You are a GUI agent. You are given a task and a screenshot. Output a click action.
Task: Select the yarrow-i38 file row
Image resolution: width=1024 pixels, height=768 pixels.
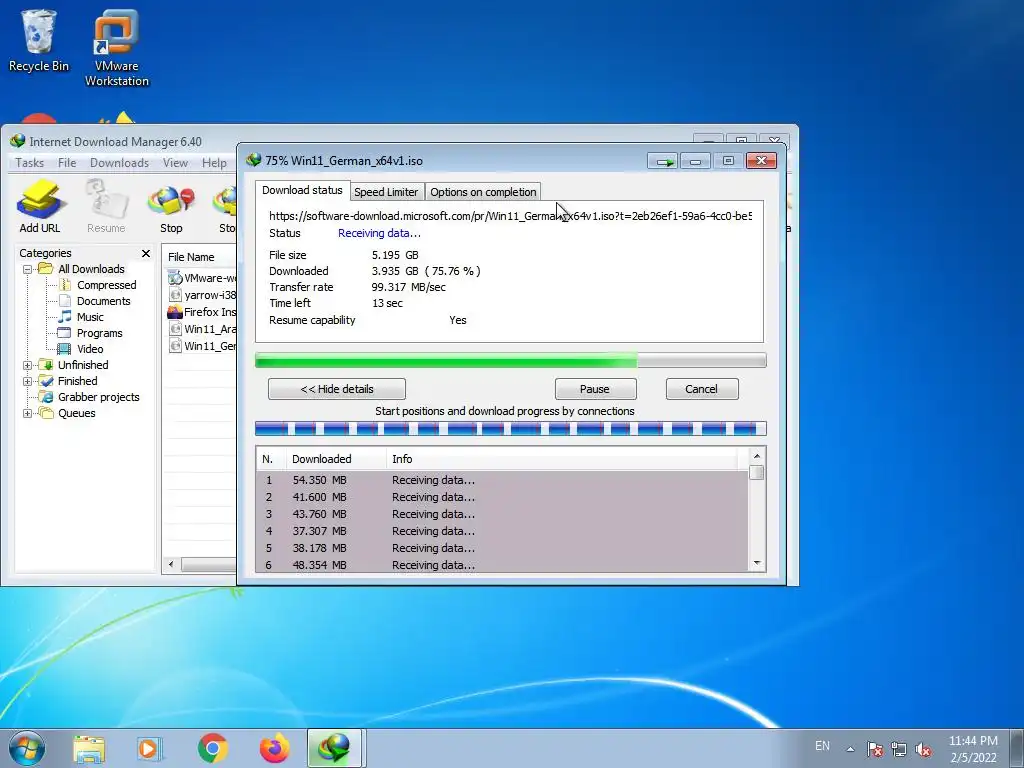(x=202, y=295)
